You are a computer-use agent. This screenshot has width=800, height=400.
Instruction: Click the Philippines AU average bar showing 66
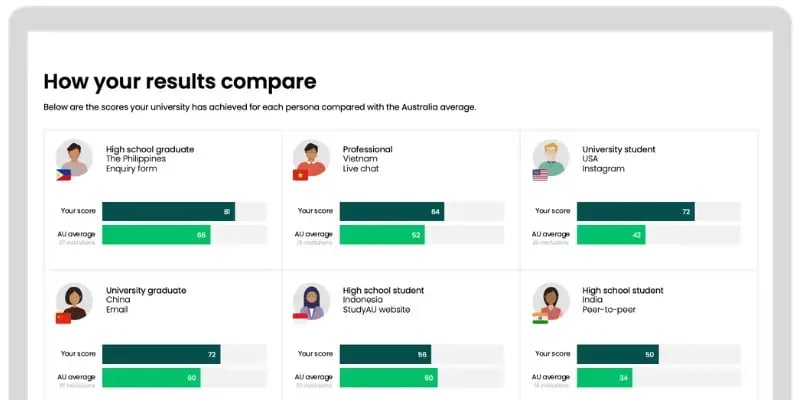pos(156,235)
